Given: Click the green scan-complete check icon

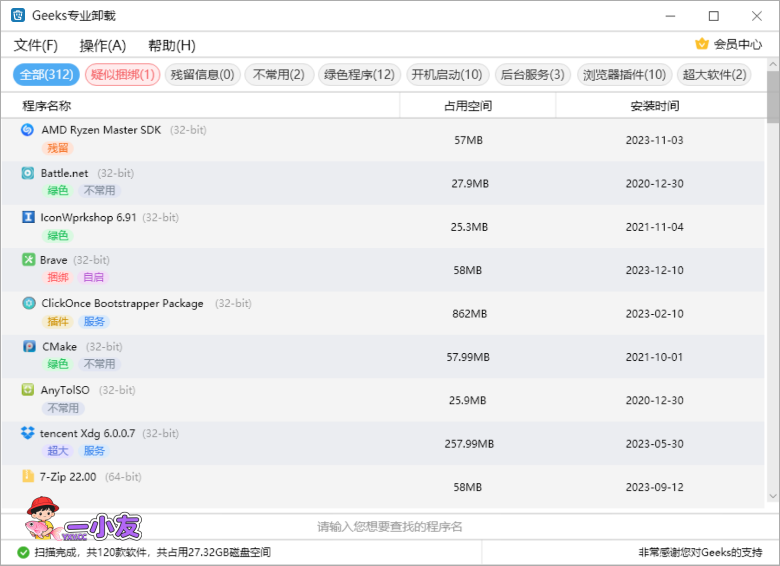Looking at the screenshot, I should click(23, 552).
